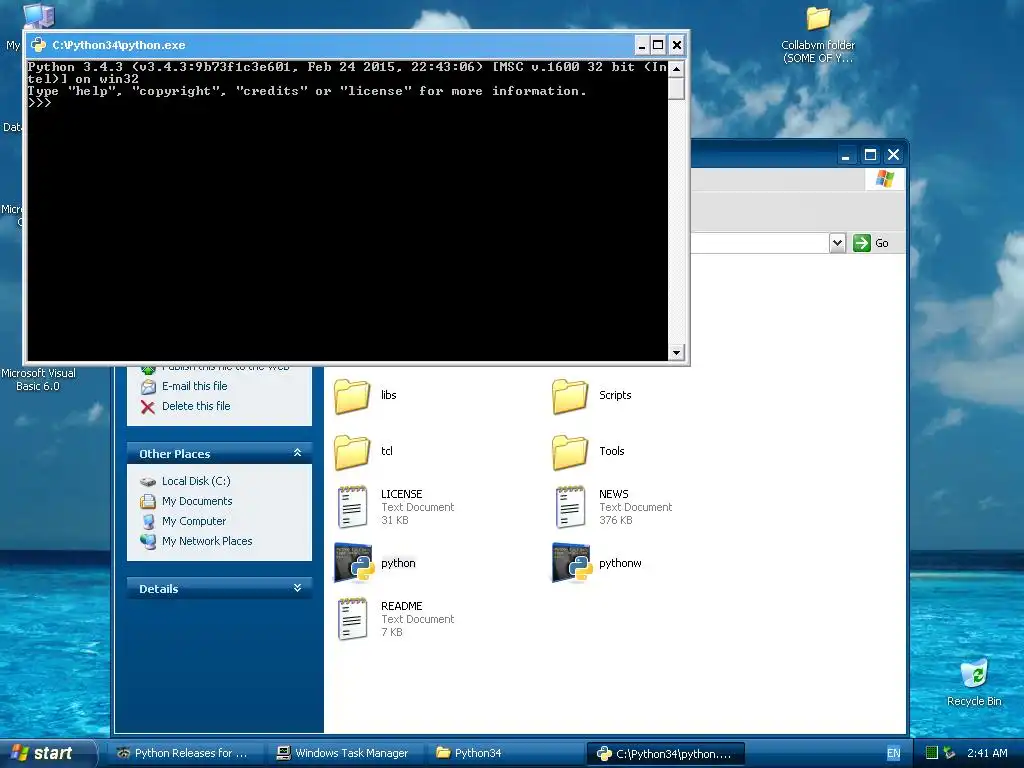Switch to Python34 folder taskbar button
This screenshot has height=768, width=1024.
coord(505,754)
